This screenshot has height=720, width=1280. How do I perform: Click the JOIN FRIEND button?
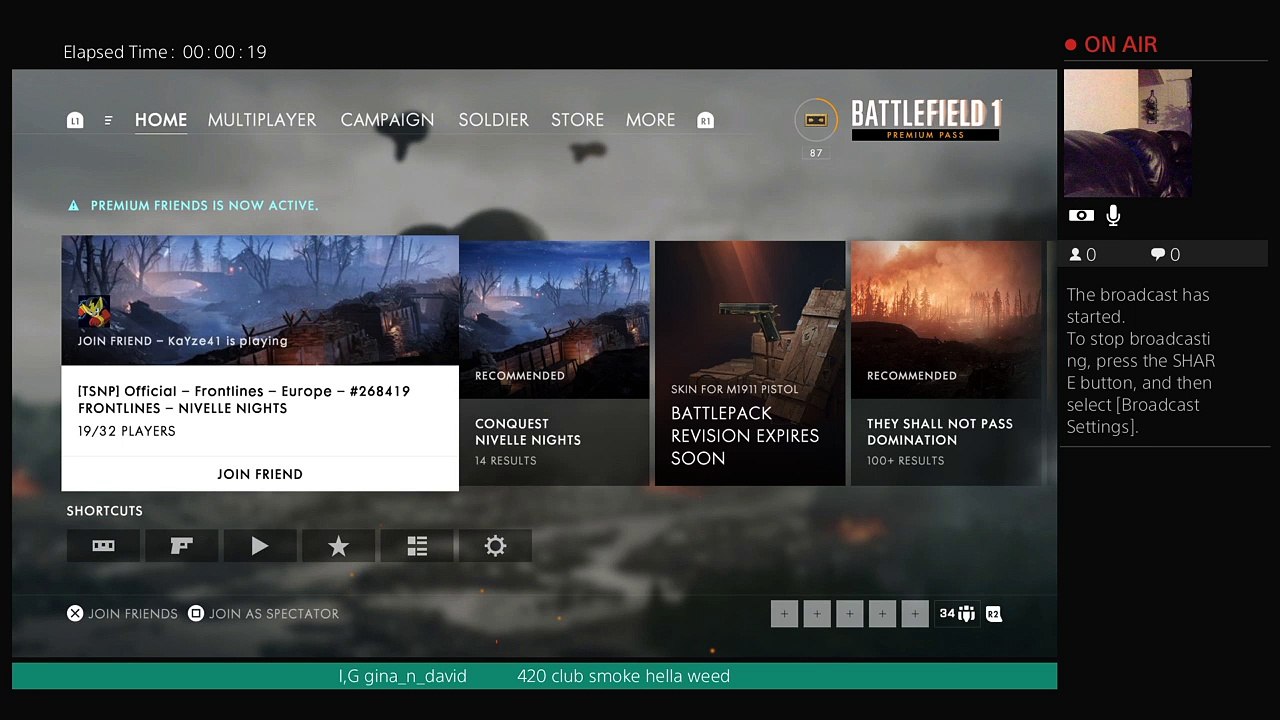tap(260, 474)
